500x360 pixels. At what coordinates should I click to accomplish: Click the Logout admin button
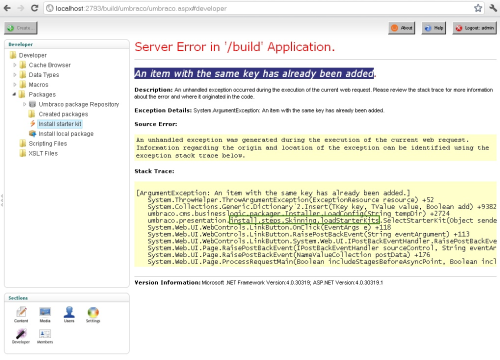click(475, 28)
